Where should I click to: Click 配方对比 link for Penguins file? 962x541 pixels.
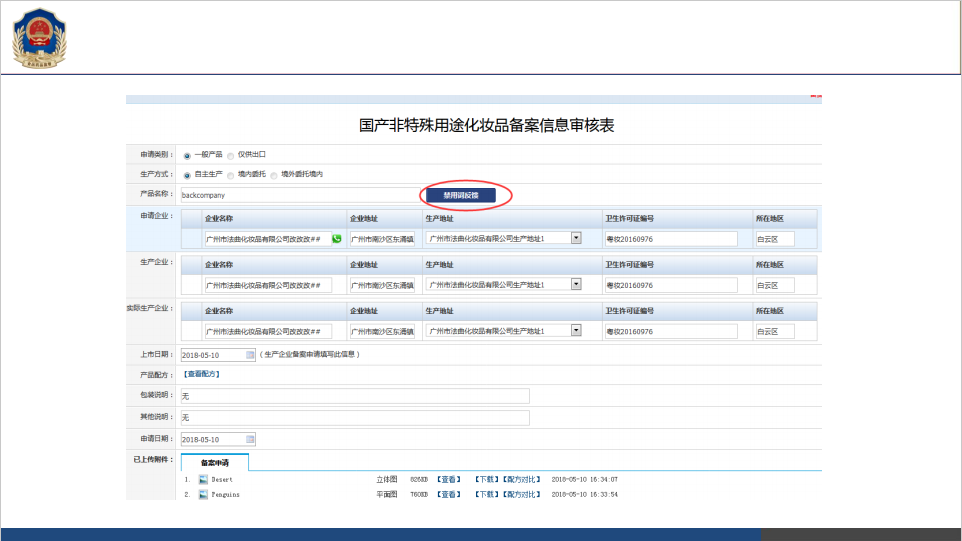[x=520, y=494]
